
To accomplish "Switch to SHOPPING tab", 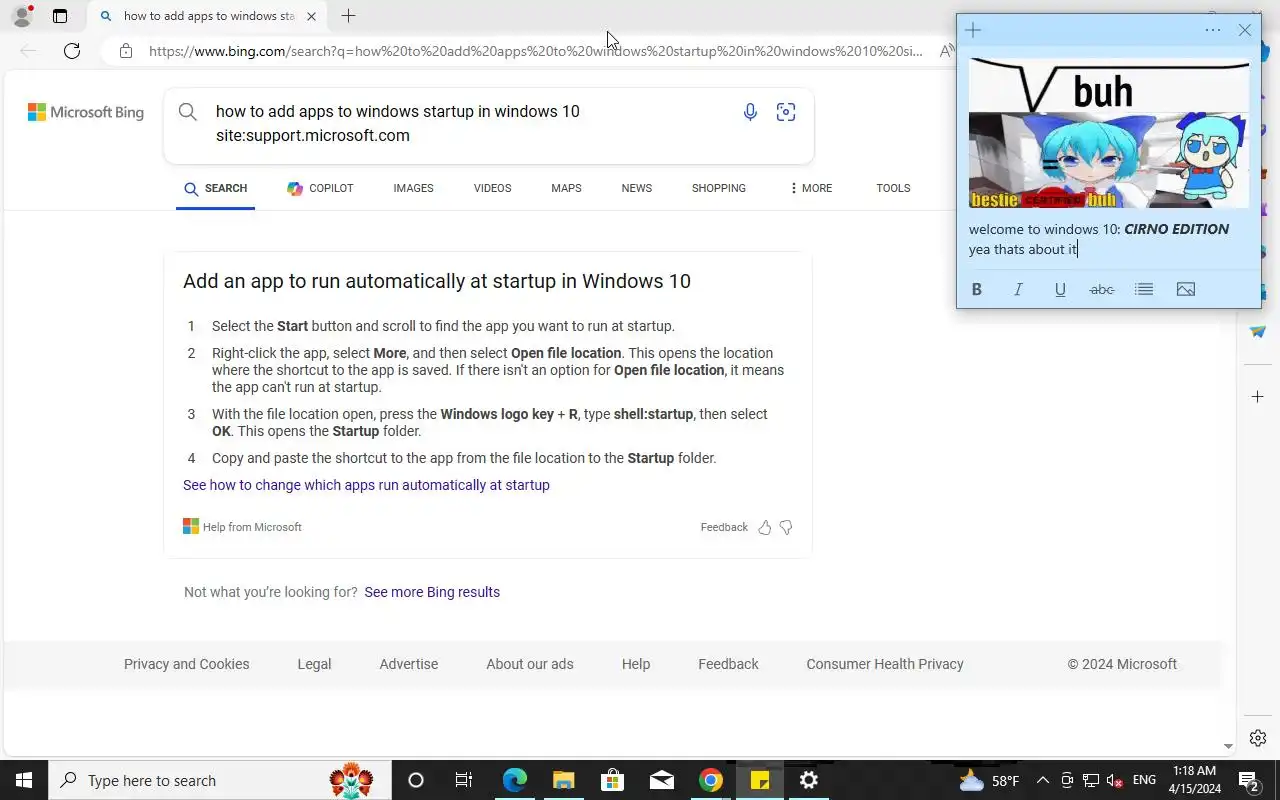I will pos(719,188).
